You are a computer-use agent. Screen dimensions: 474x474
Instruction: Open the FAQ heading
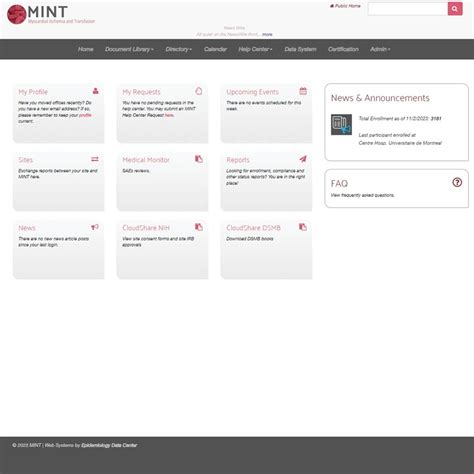tap(339, 183)
